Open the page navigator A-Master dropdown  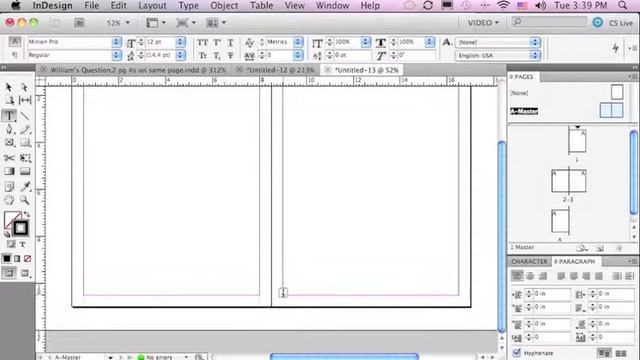tap(110, 357)
